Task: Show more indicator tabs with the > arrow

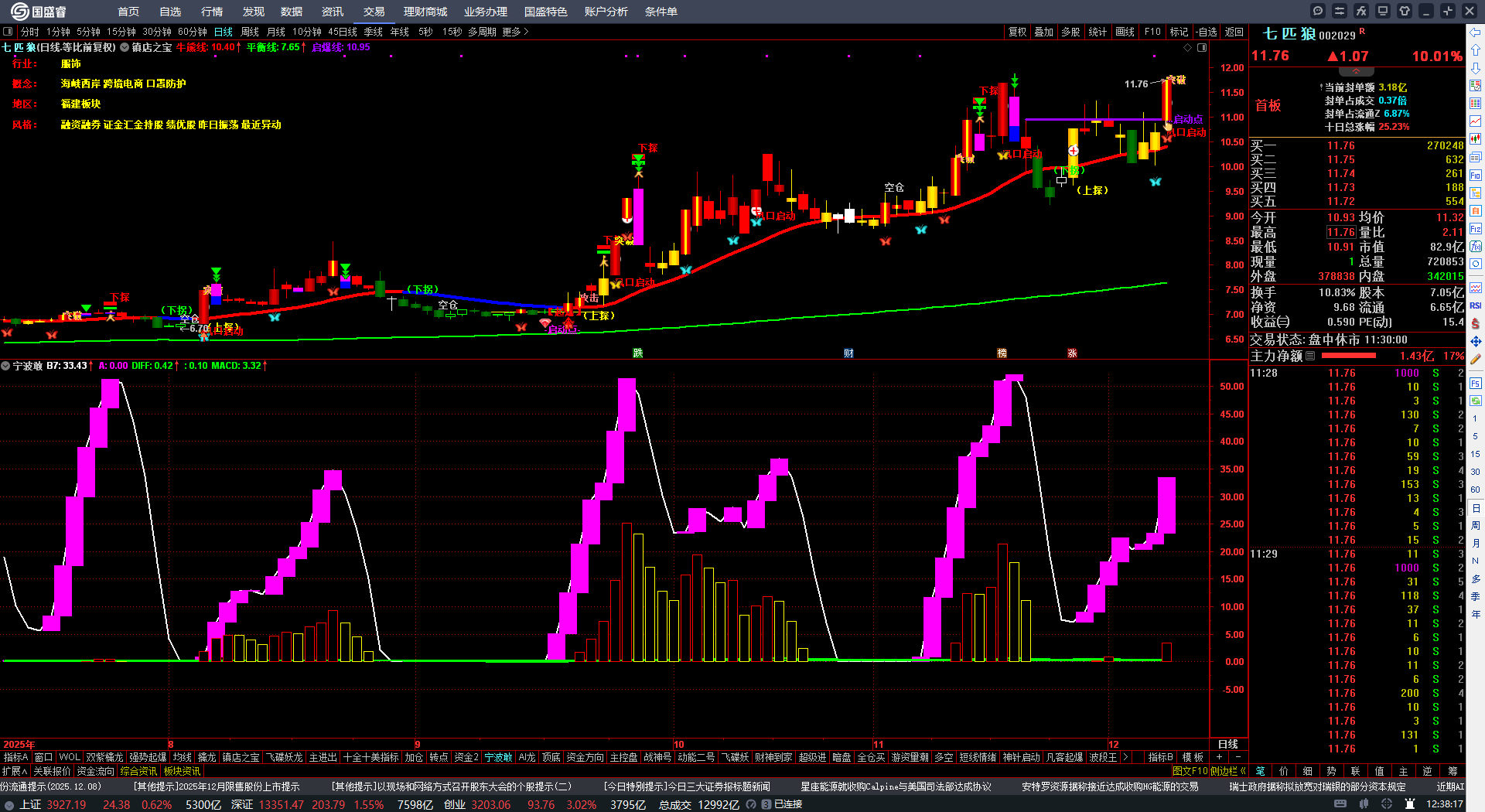Action: tap(1125, 757)
